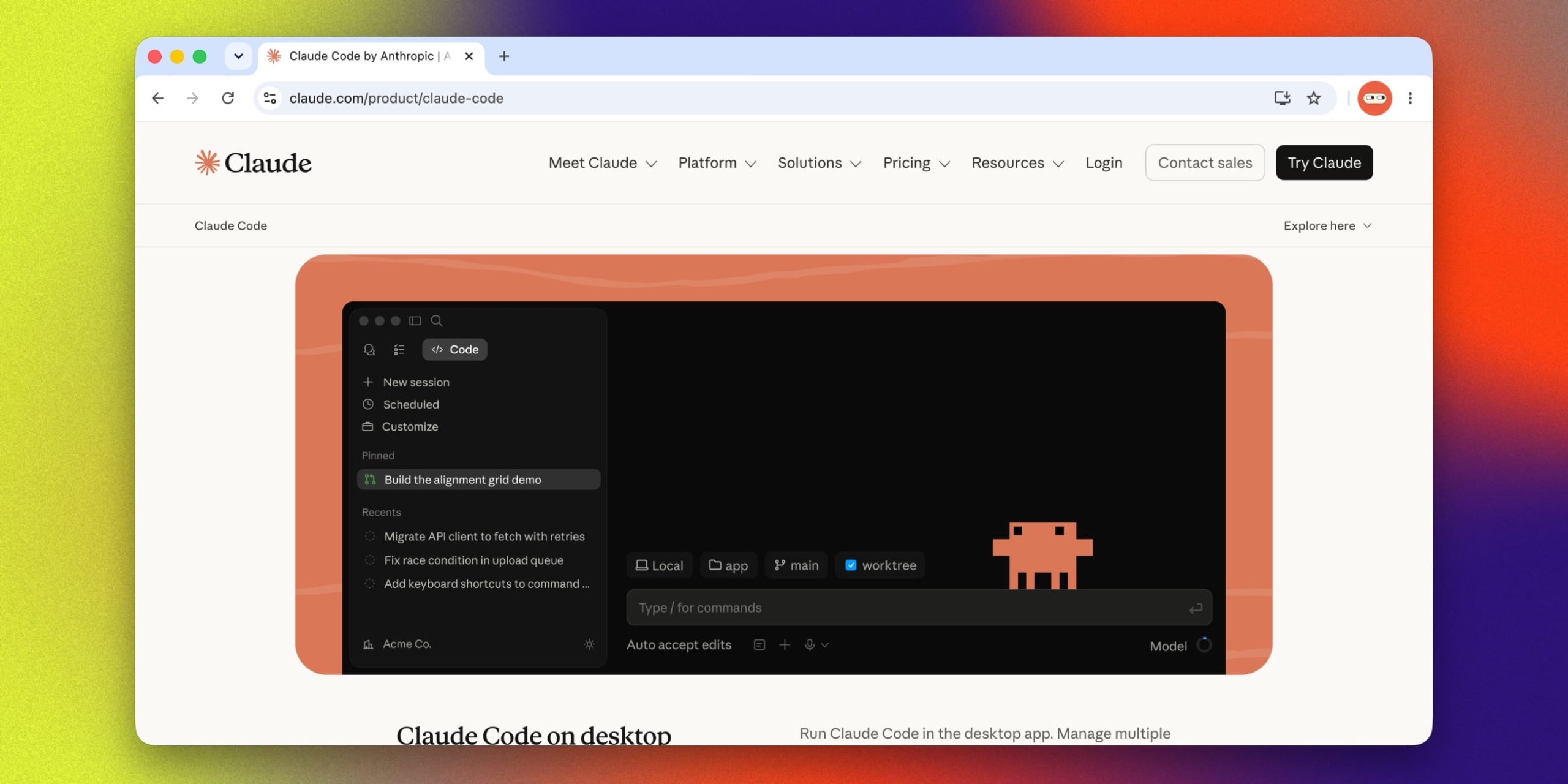Click the Type / for commands input
The width and height of the screenshot is (1568, 784).
coord(919,608)
